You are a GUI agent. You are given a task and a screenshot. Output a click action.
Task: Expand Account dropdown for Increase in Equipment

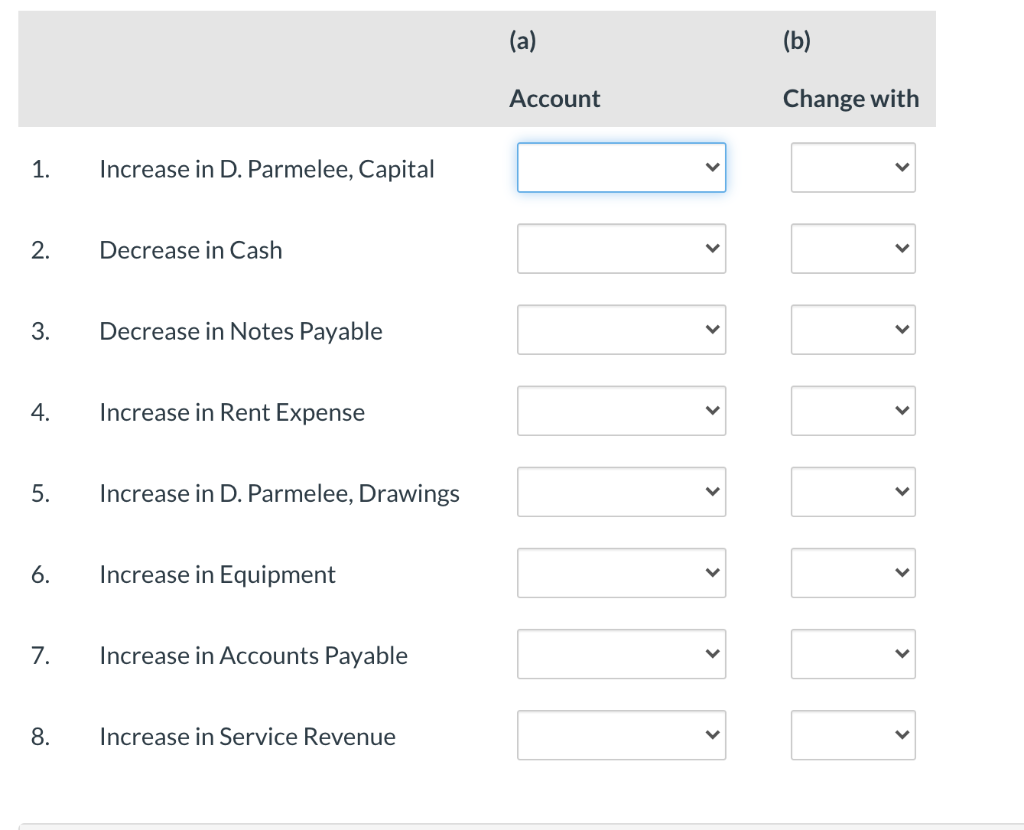(x=621, y=573)
